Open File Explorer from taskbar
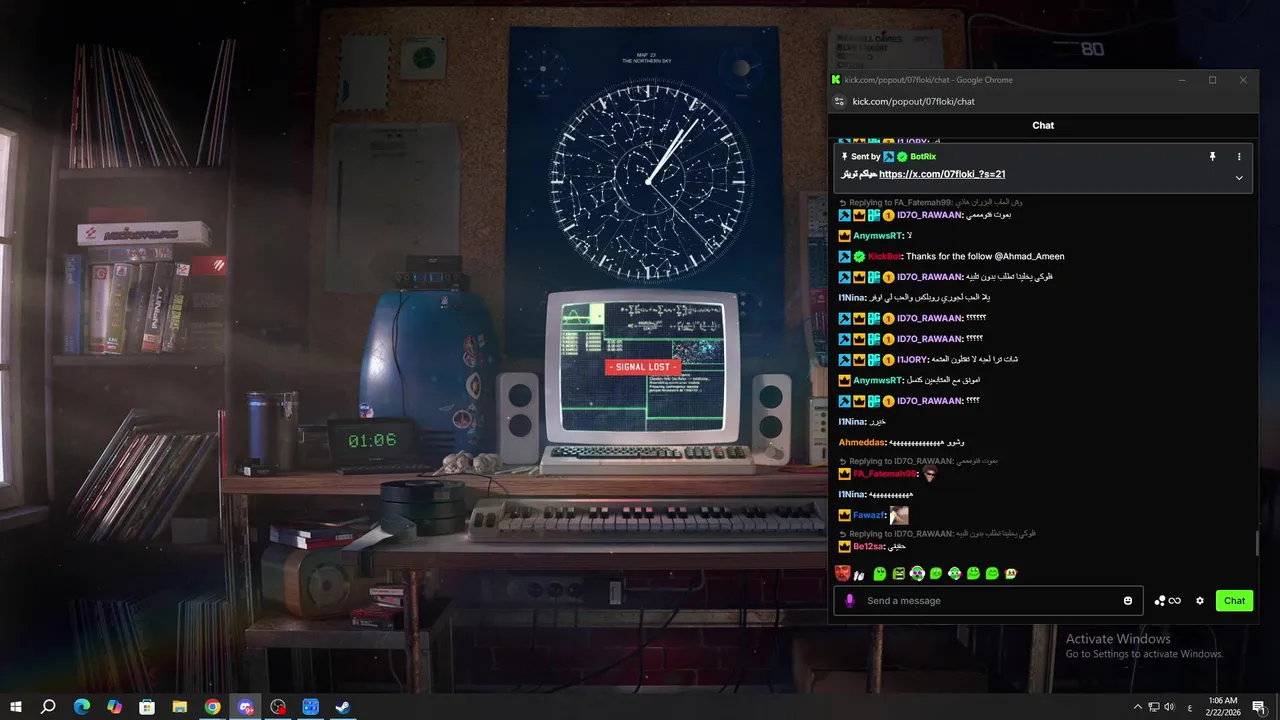 coord(180,707)
